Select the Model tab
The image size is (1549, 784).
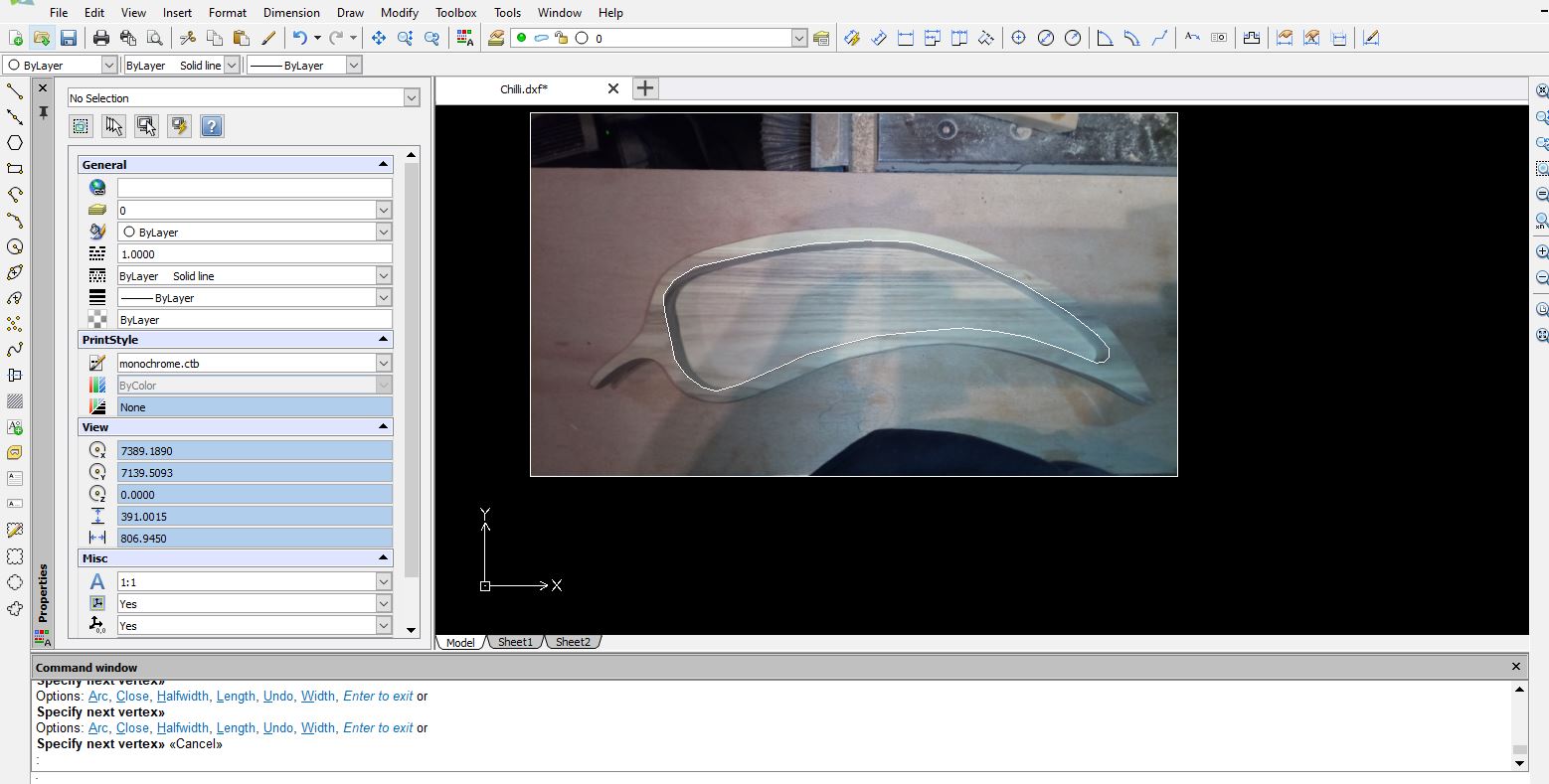[x=460, y=642]
